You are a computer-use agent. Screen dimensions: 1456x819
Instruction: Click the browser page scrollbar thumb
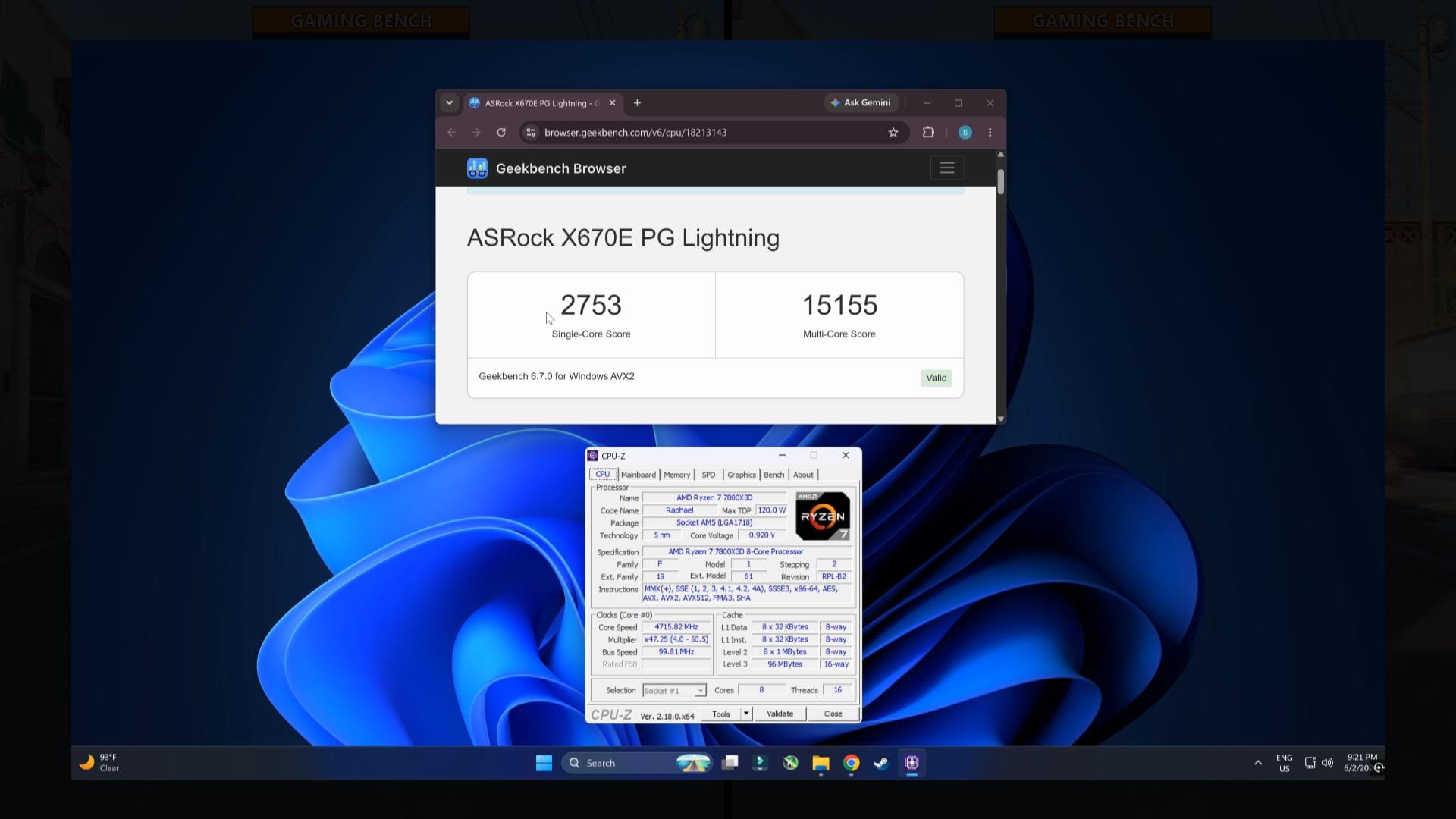pos(1001,182)
